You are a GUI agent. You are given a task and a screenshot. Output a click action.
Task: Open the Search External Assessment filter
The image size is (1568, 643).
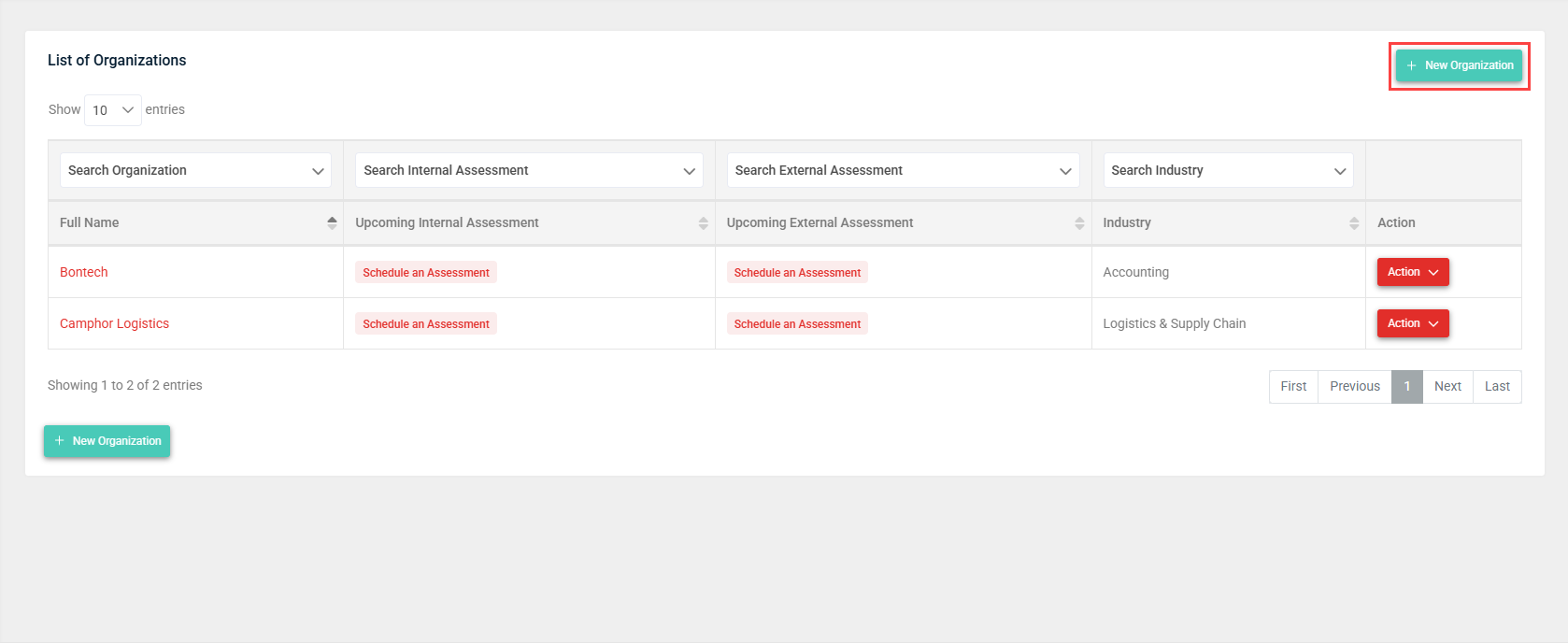point(903,170)
